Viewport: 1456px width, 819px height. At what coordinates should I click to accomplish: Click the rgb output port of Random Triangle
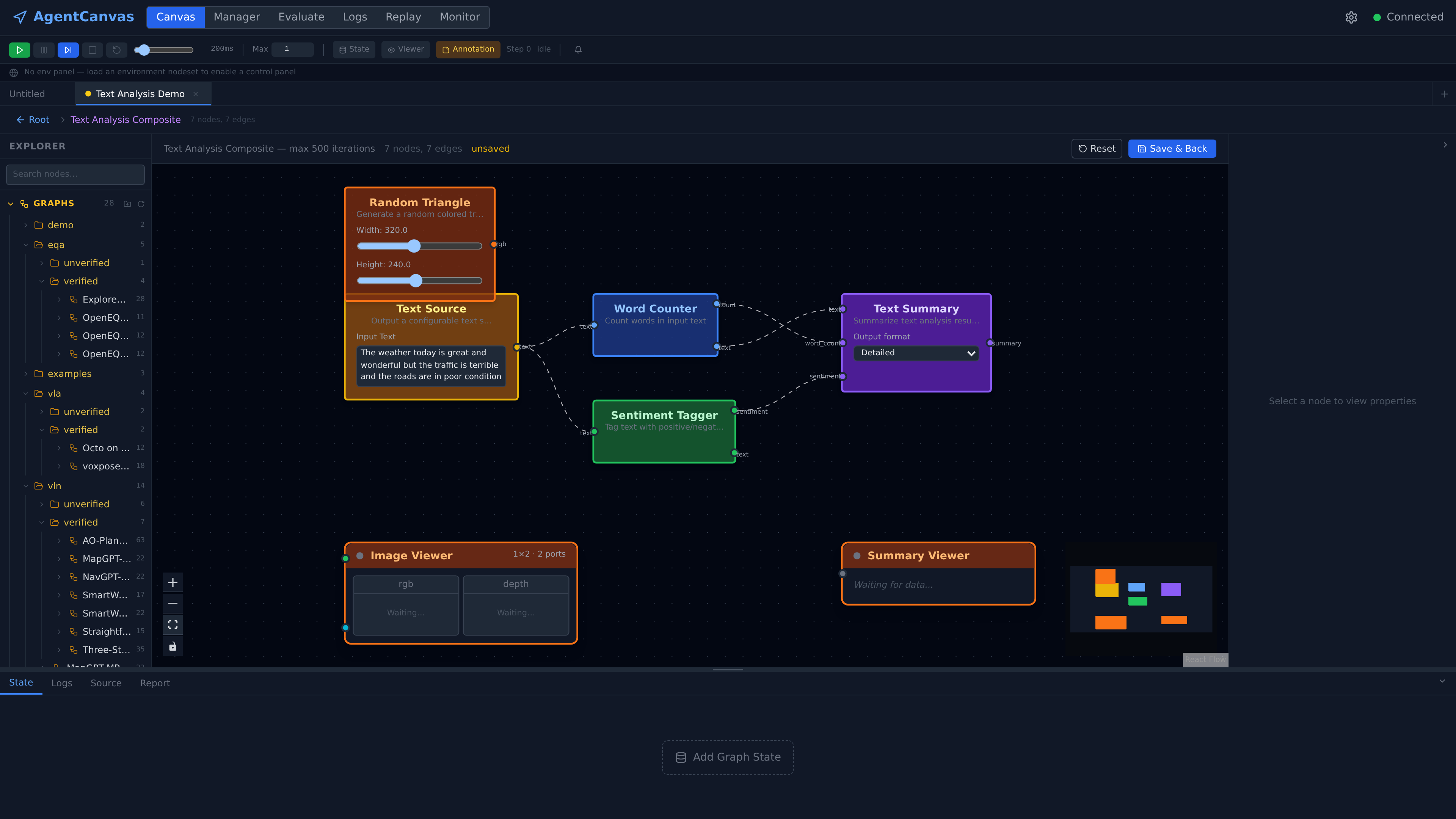pos(494,244)
